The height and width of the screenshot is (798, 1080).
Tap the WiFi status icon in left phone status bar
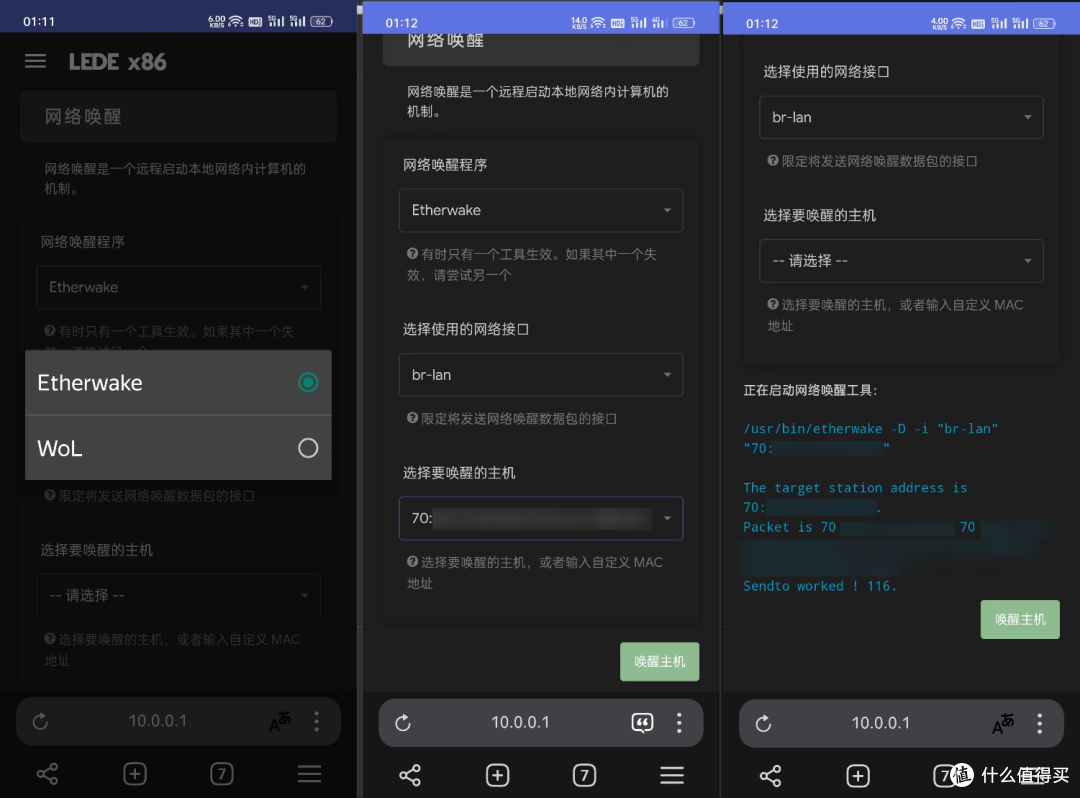pyautogui.click(x=236, y=21)
